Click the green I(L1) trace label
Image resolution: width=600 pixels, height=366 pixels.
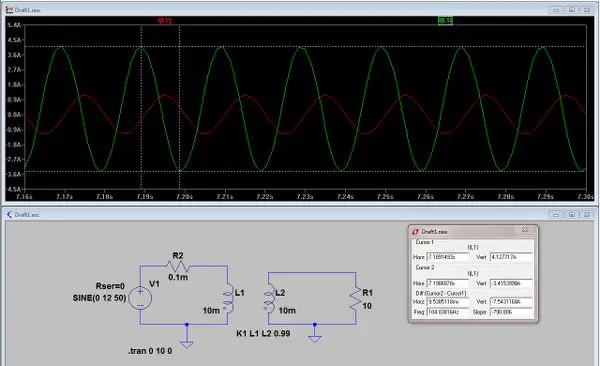[x=445, y=21]
